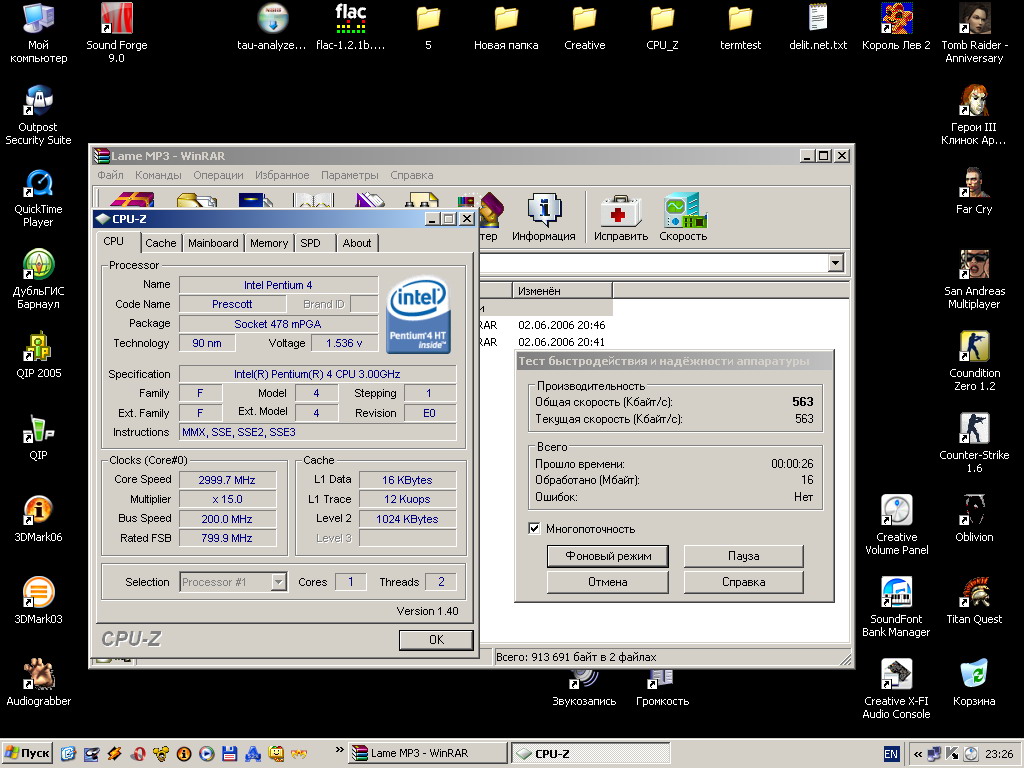Select the Titan Quest desktop shortcut

(974, 601)
